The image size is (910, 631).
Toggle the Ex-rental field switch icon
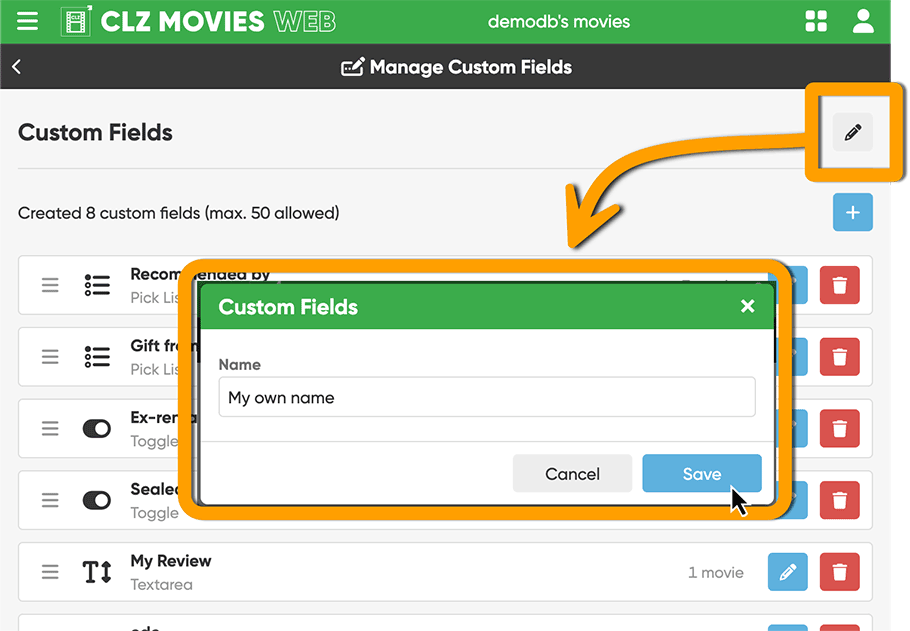tap(97, 429)
